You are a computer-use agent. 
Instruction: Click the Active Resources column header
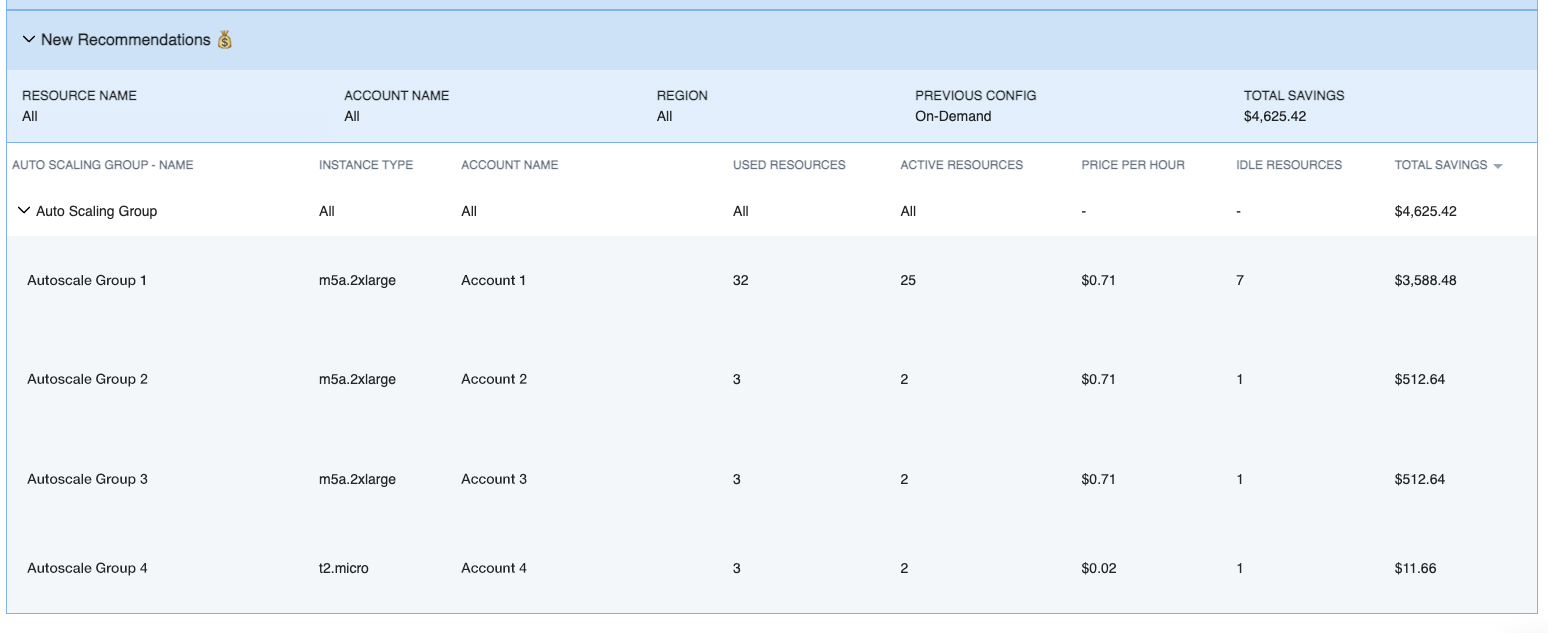(x=961, y=165)
